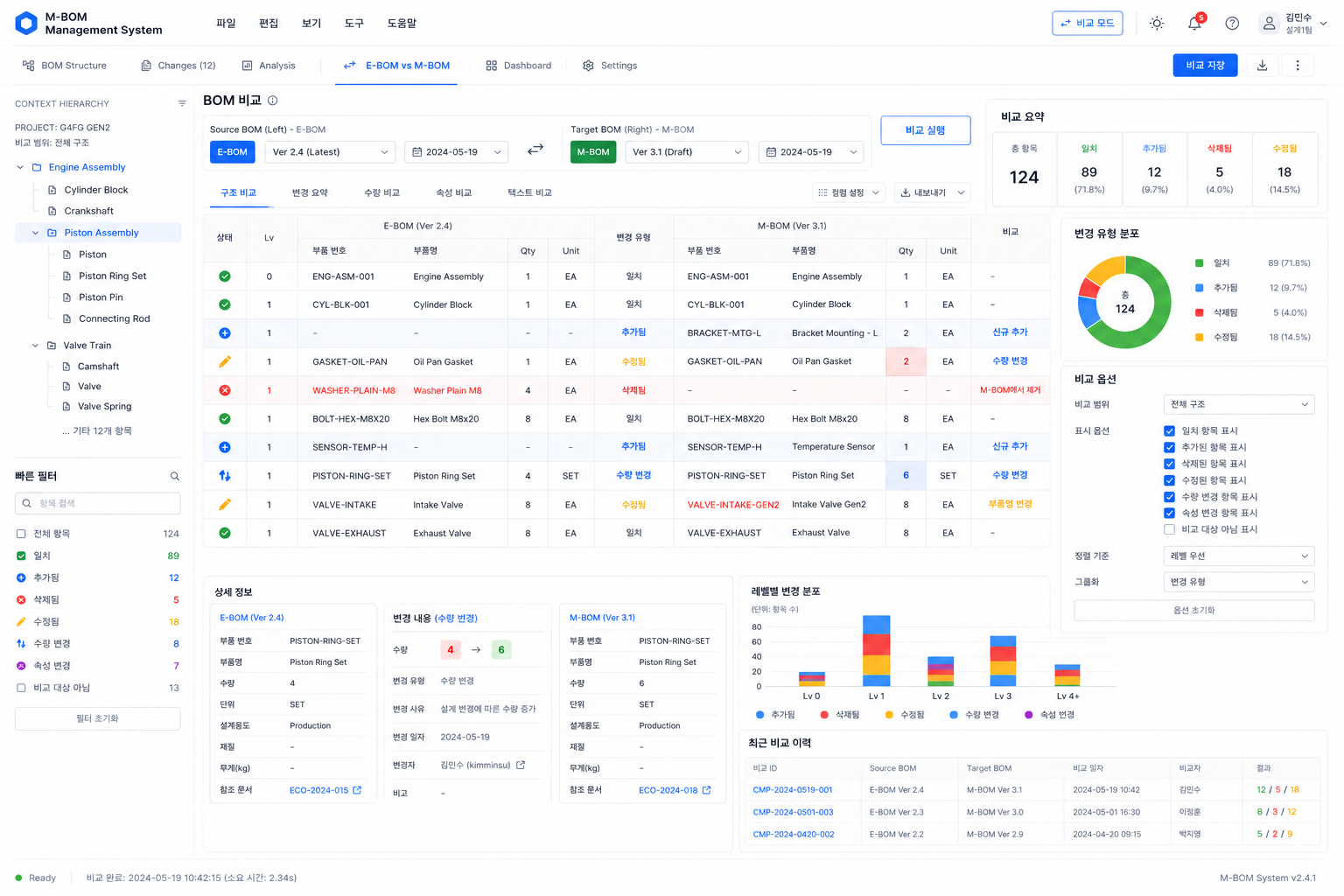1344x896 pixels.
Task: Click the yellow 수정됨 legend swatch in donut legend
Action: (1199, 337)
